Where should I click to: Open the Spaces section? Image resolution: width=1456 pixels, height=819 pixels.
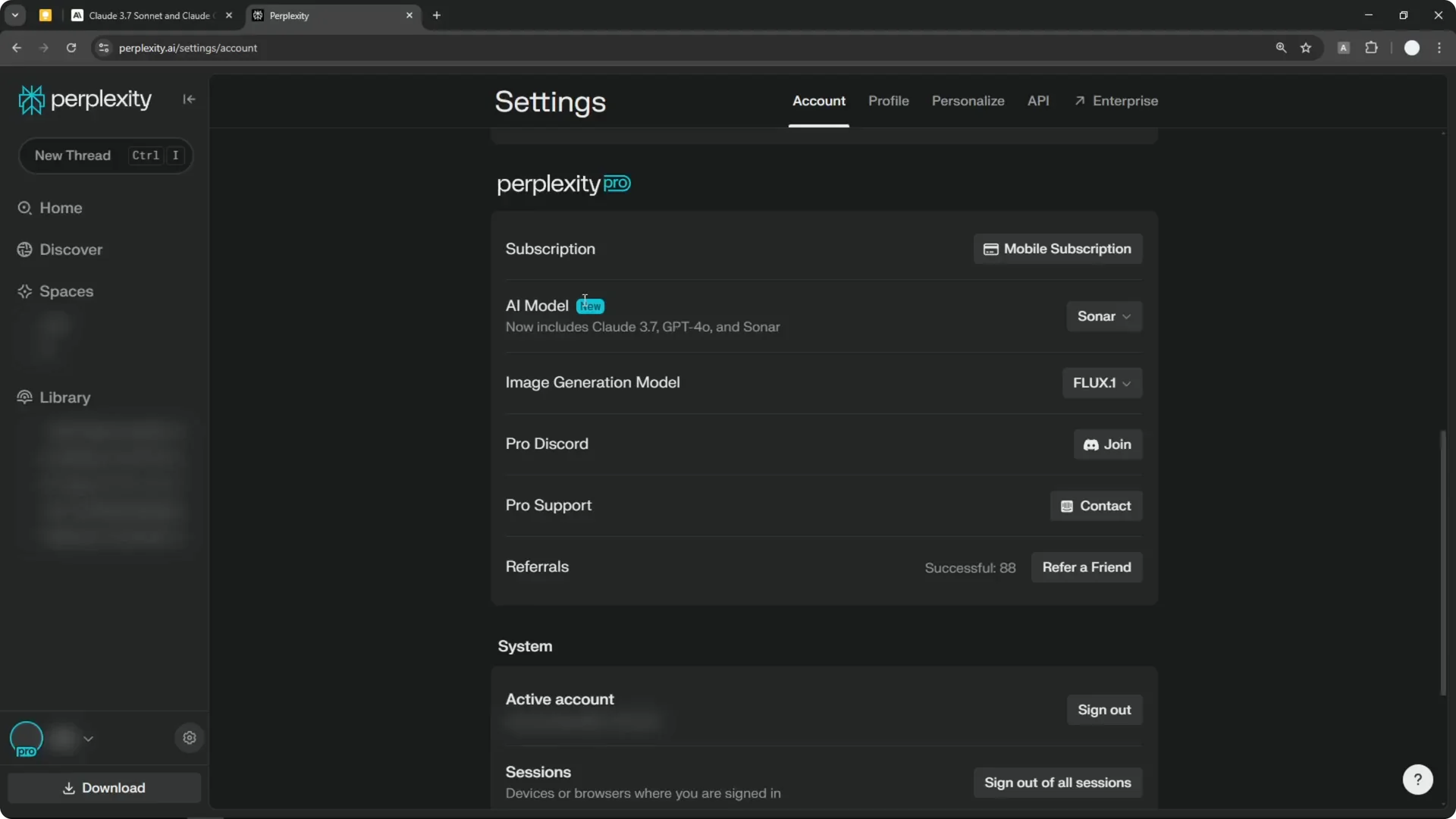67,291
